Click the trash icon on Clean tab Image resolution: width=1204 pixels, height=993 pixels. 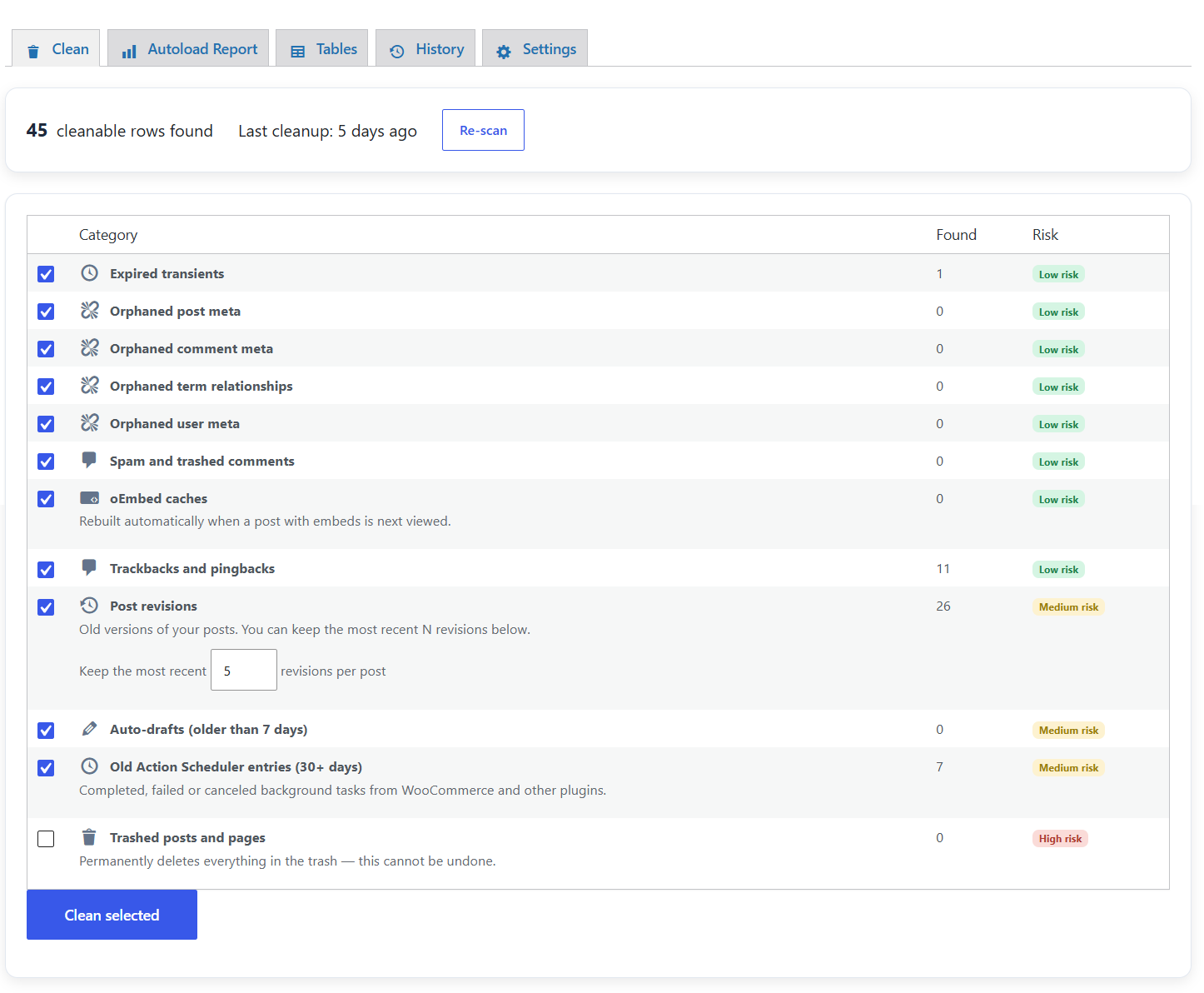33,52
